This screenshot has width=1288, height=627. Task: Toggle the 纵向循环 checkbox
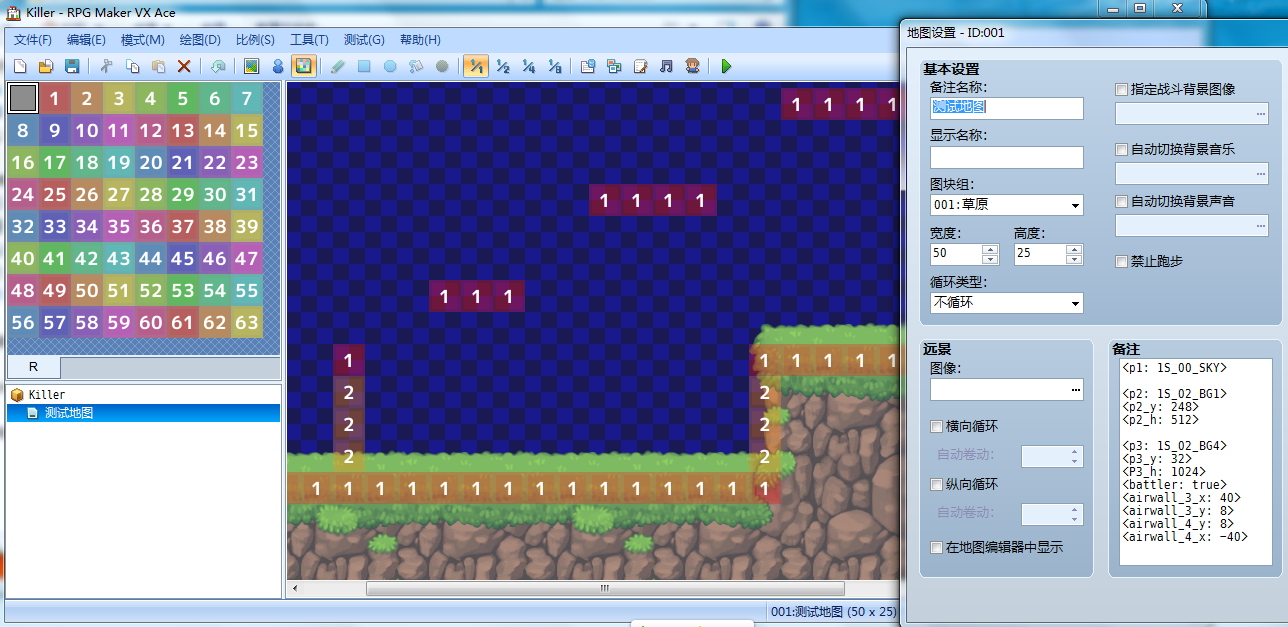[x=937, y=484]
